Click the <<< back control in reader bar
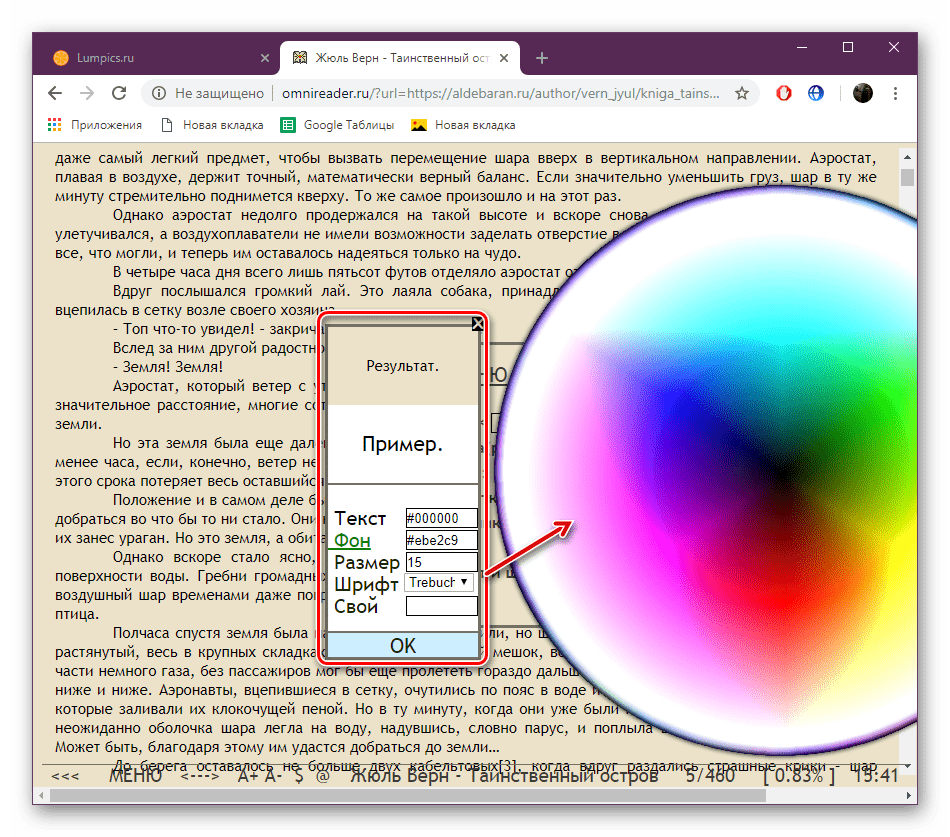 tap(65, 776)
